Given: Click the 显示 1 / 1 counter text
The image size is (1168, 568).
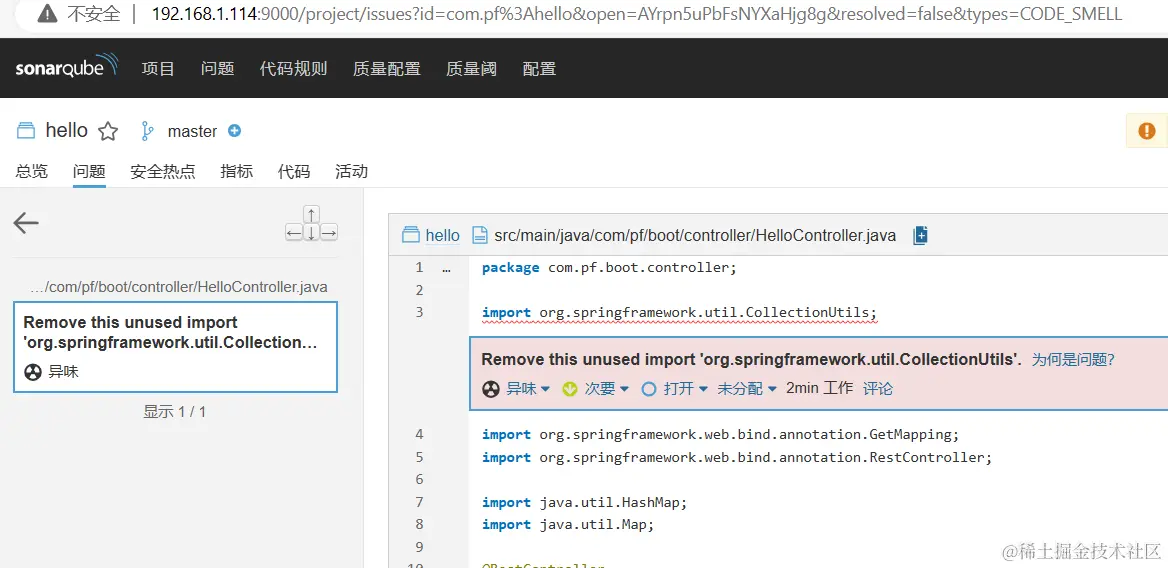Looking at the screenshot, I should (x=174, y=412).
